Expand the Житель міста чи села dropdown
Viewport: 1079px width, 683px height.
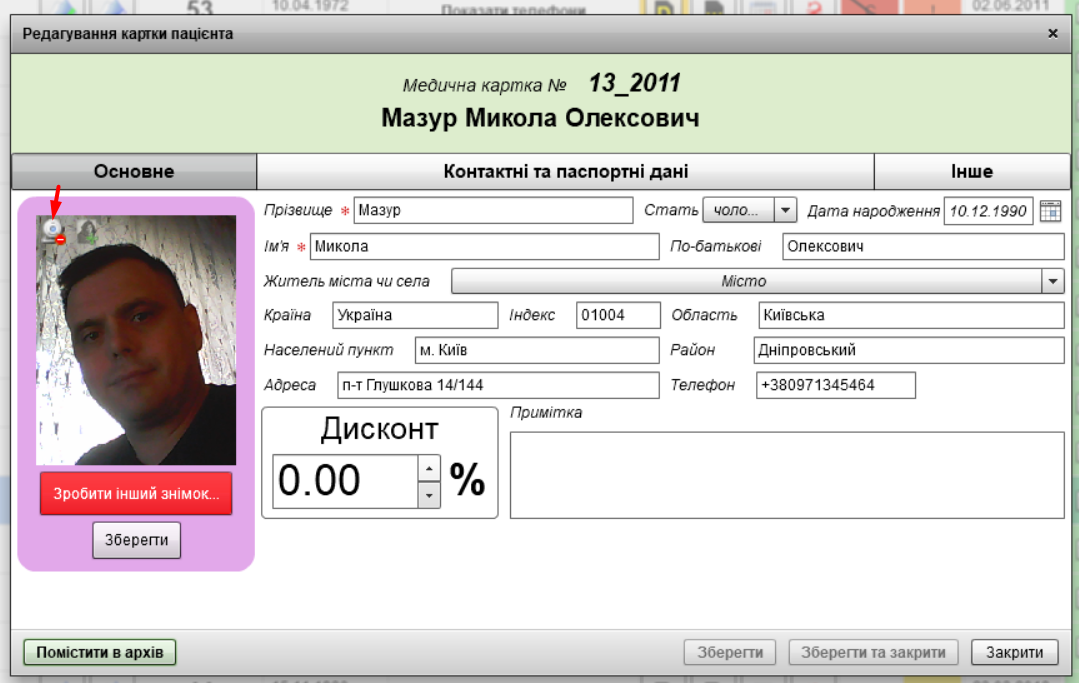pos(1053,282)
